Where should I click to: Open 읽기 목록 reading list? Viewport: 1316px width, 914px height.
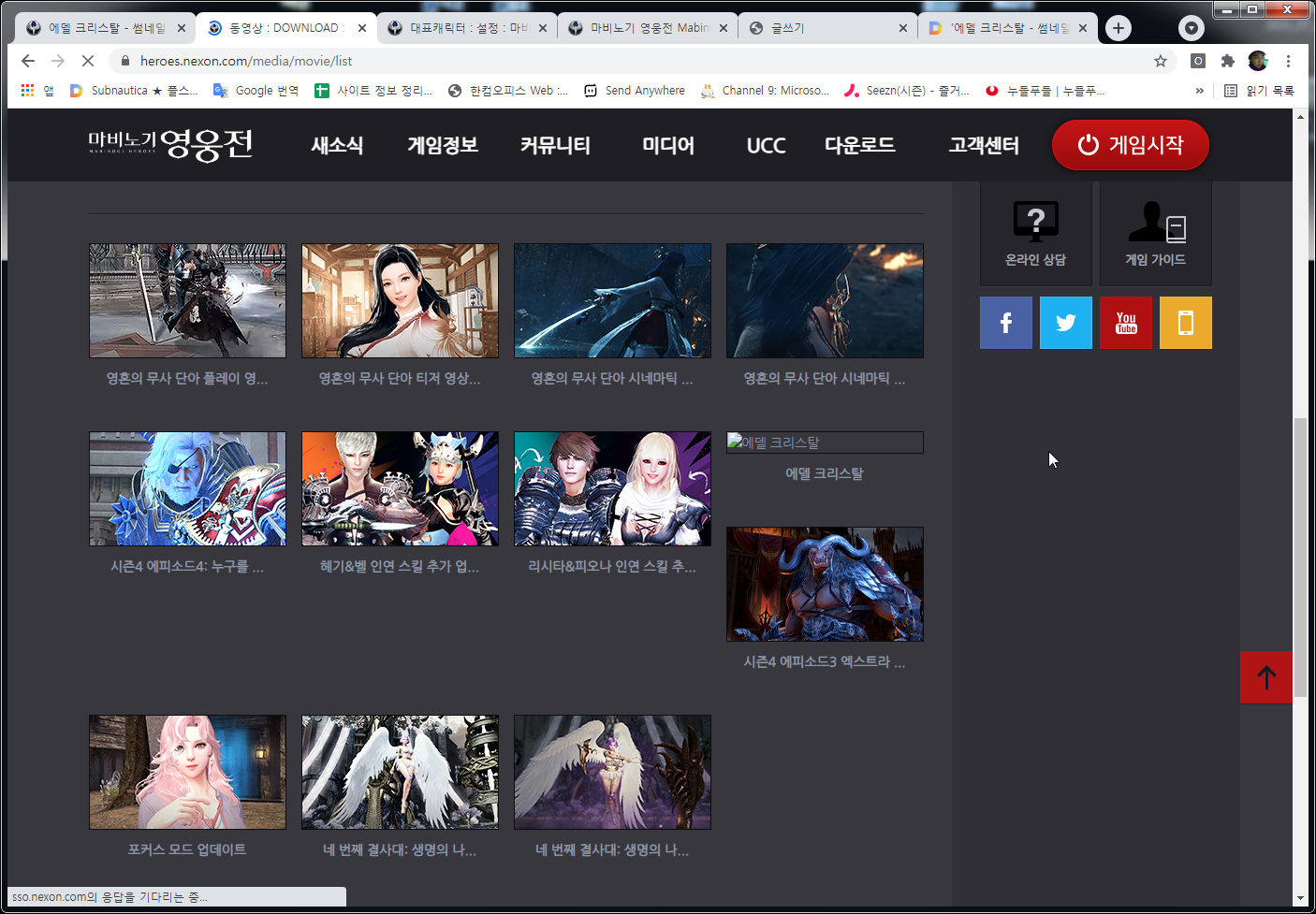coord(1260,91)
